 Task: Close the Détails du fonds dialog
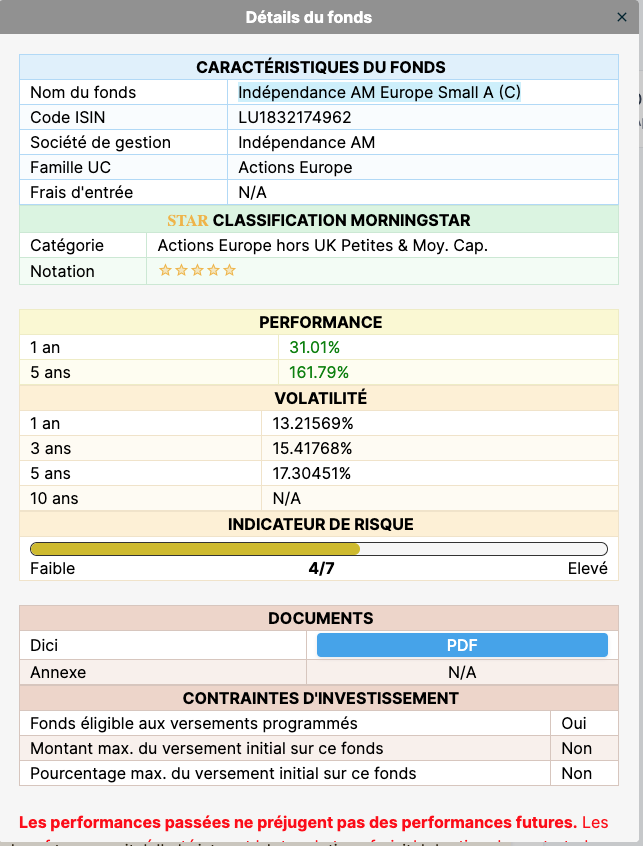(x=621, y=17)
